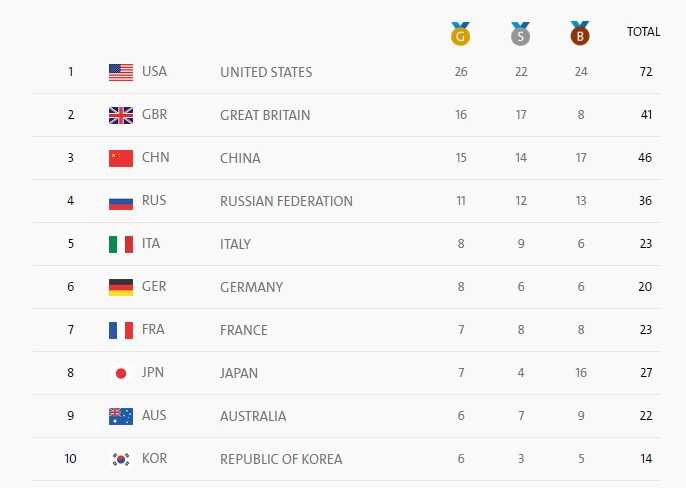Click the REPUBLIC OF KOREA name
The image size is (686, 488).
281,459
